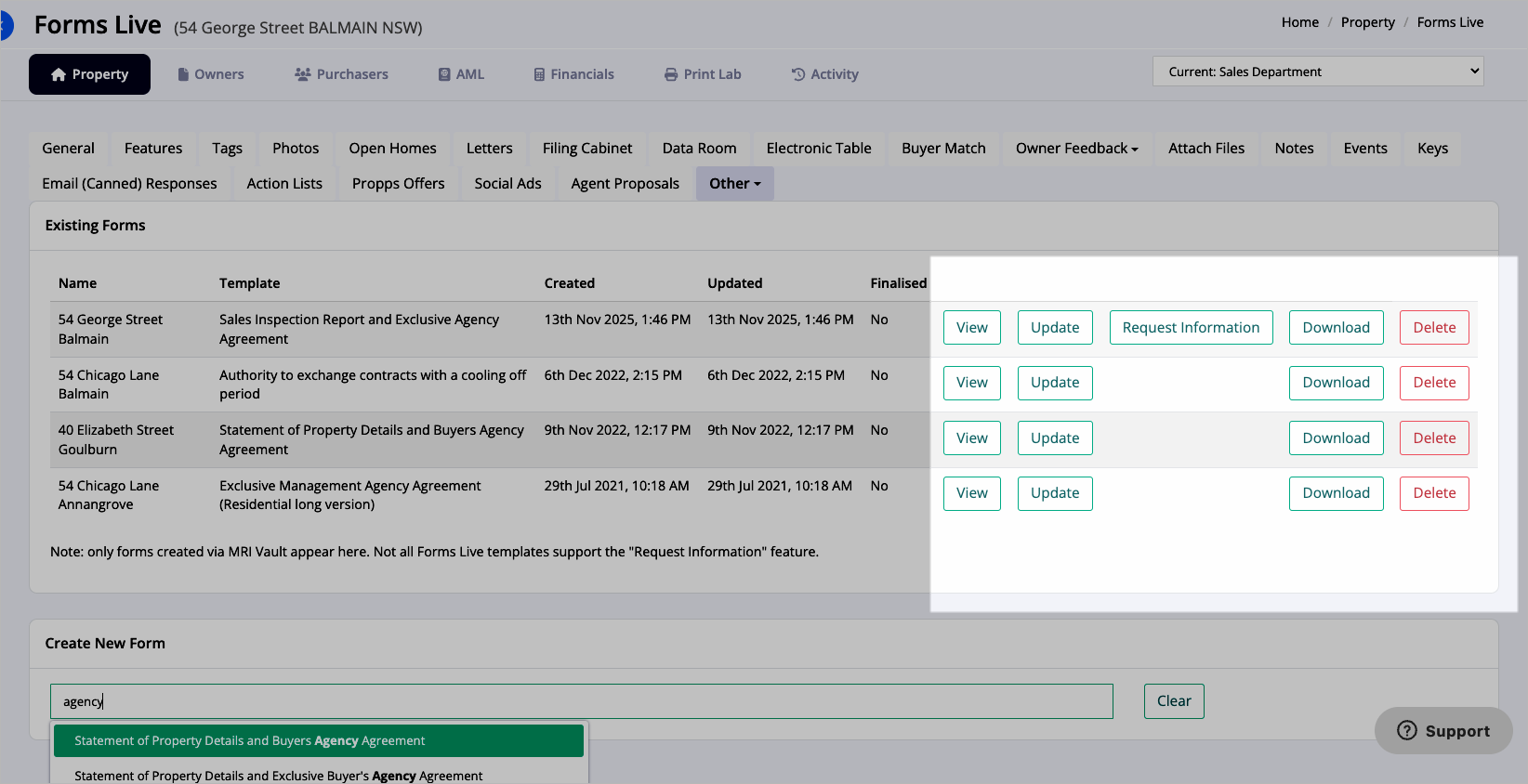Open the Owners section
1528x784 pixels.
coord(211,74)
